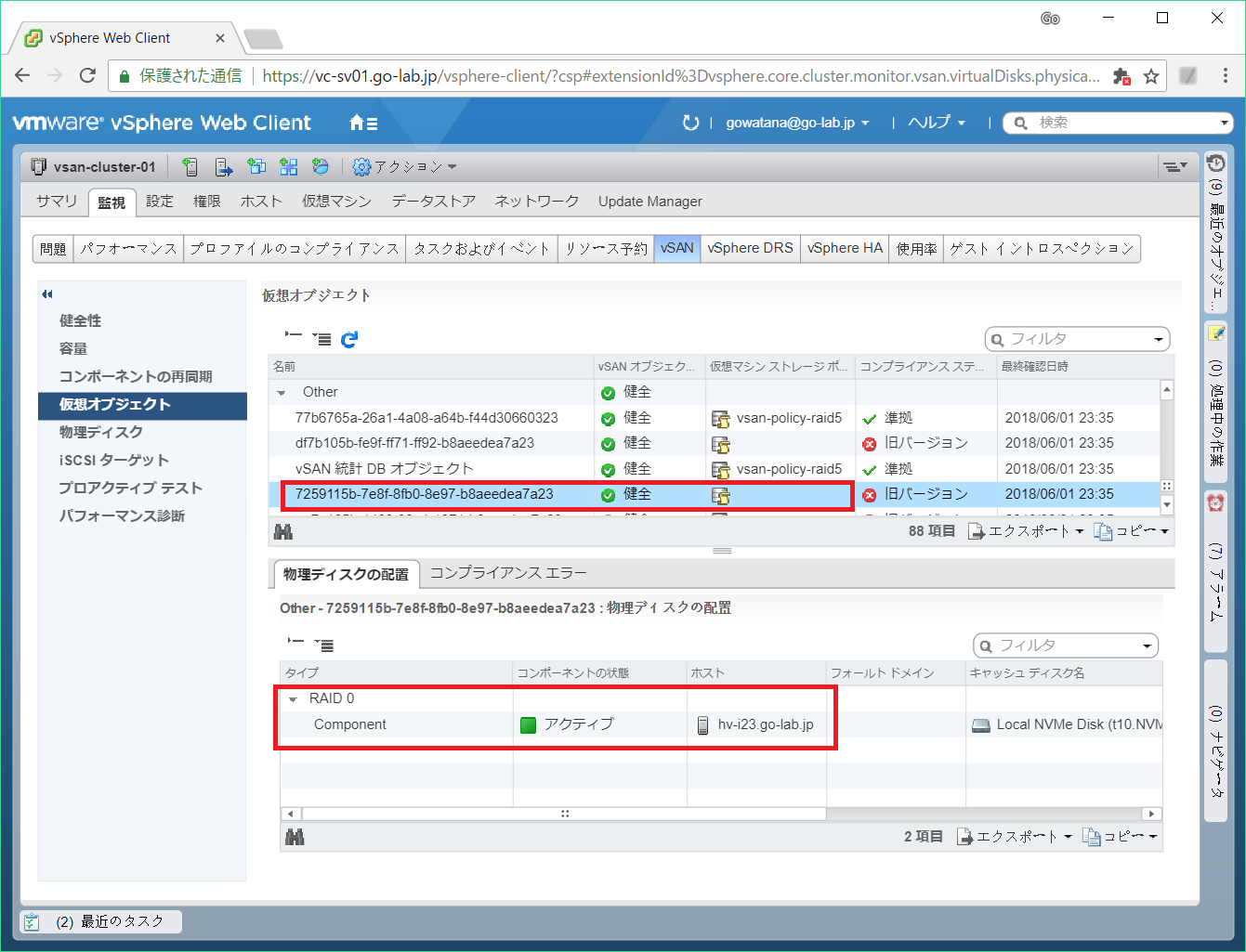Open the Update Manager tab

[650, 202]
